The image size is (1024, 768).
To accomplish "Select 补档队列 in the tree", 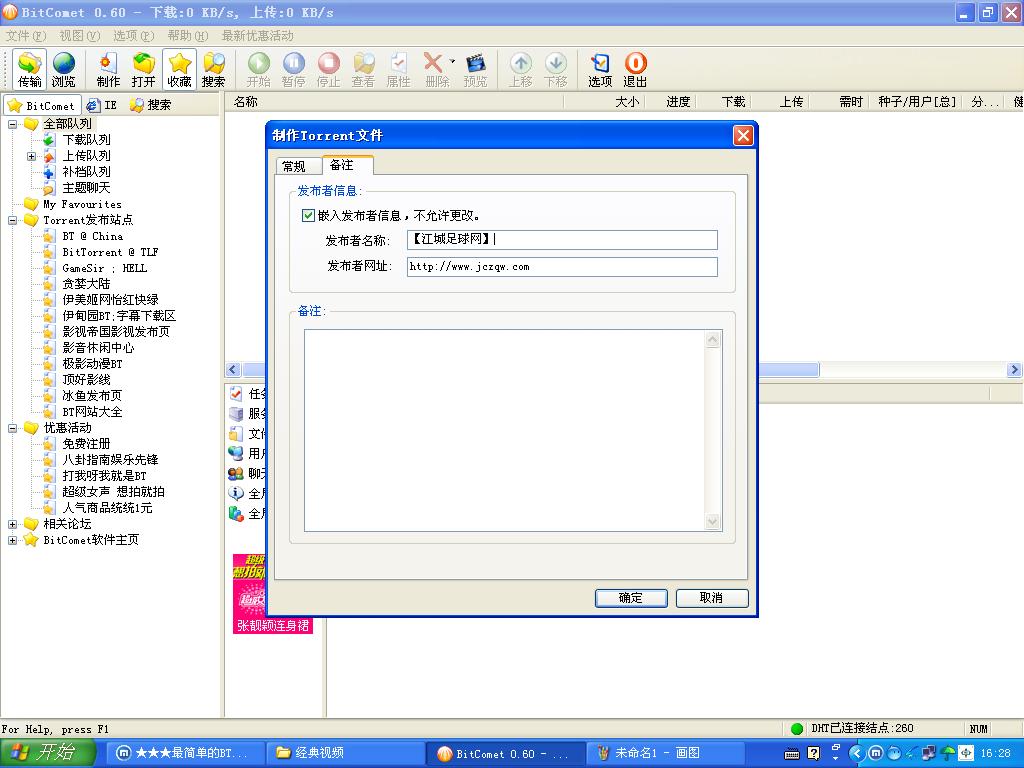I will click(x=86, y=172).
